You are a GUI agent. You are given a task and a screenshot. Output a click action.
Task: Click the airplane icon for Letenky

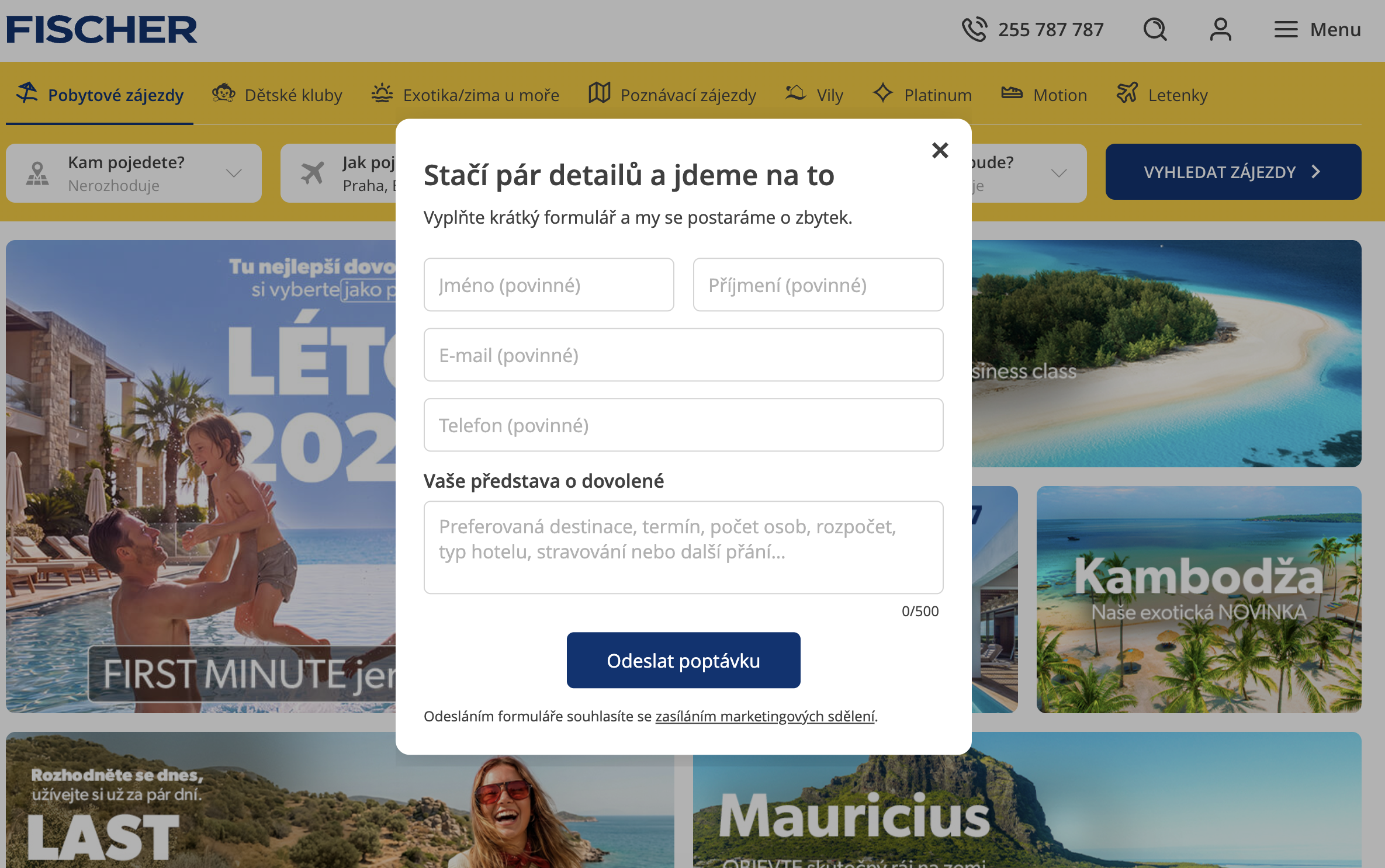pyautogui.click(x=1127, y=93)
